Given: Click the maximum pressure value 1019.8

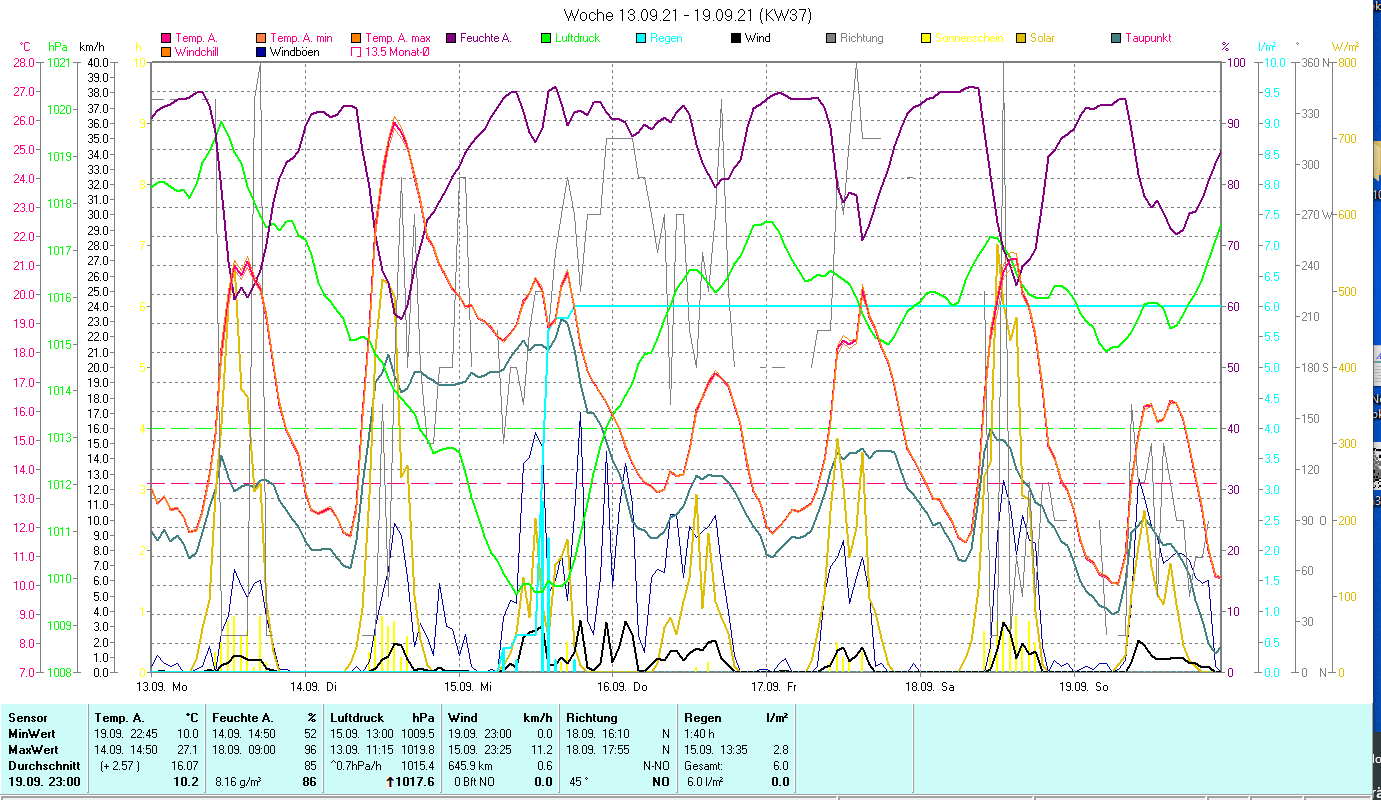Looking at the screenshot, I should click(x=418, y=750).
